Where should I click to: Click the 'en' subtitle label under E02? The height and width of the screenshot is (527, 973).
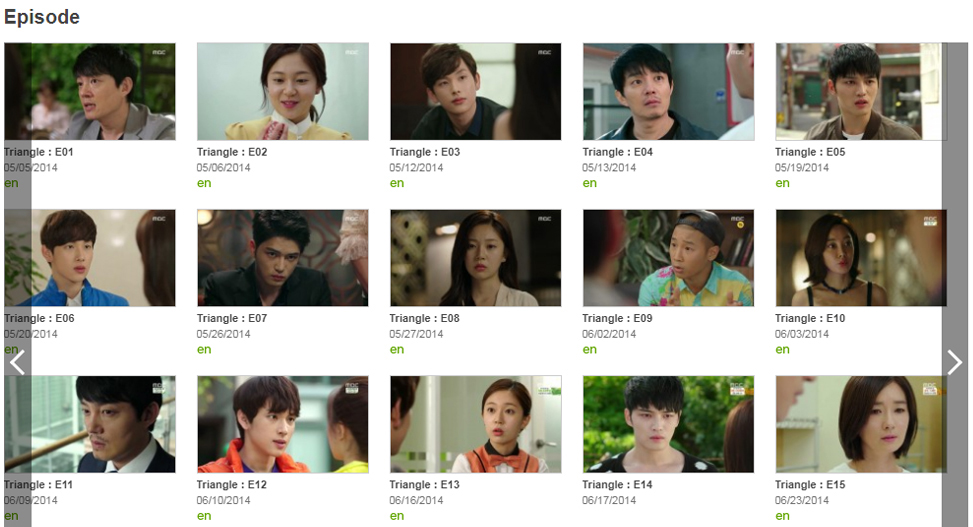point(204,183)
